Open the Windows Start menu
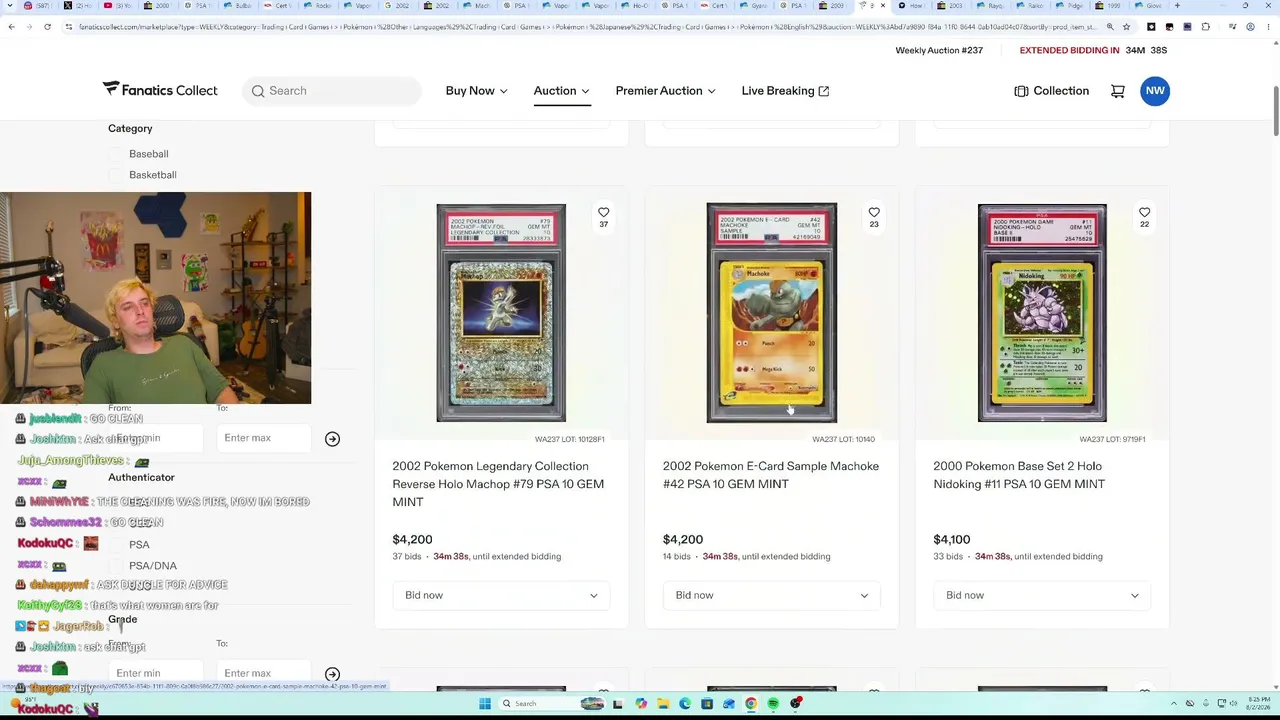The height and width of the screenshot is (720, 1280). 485,704
